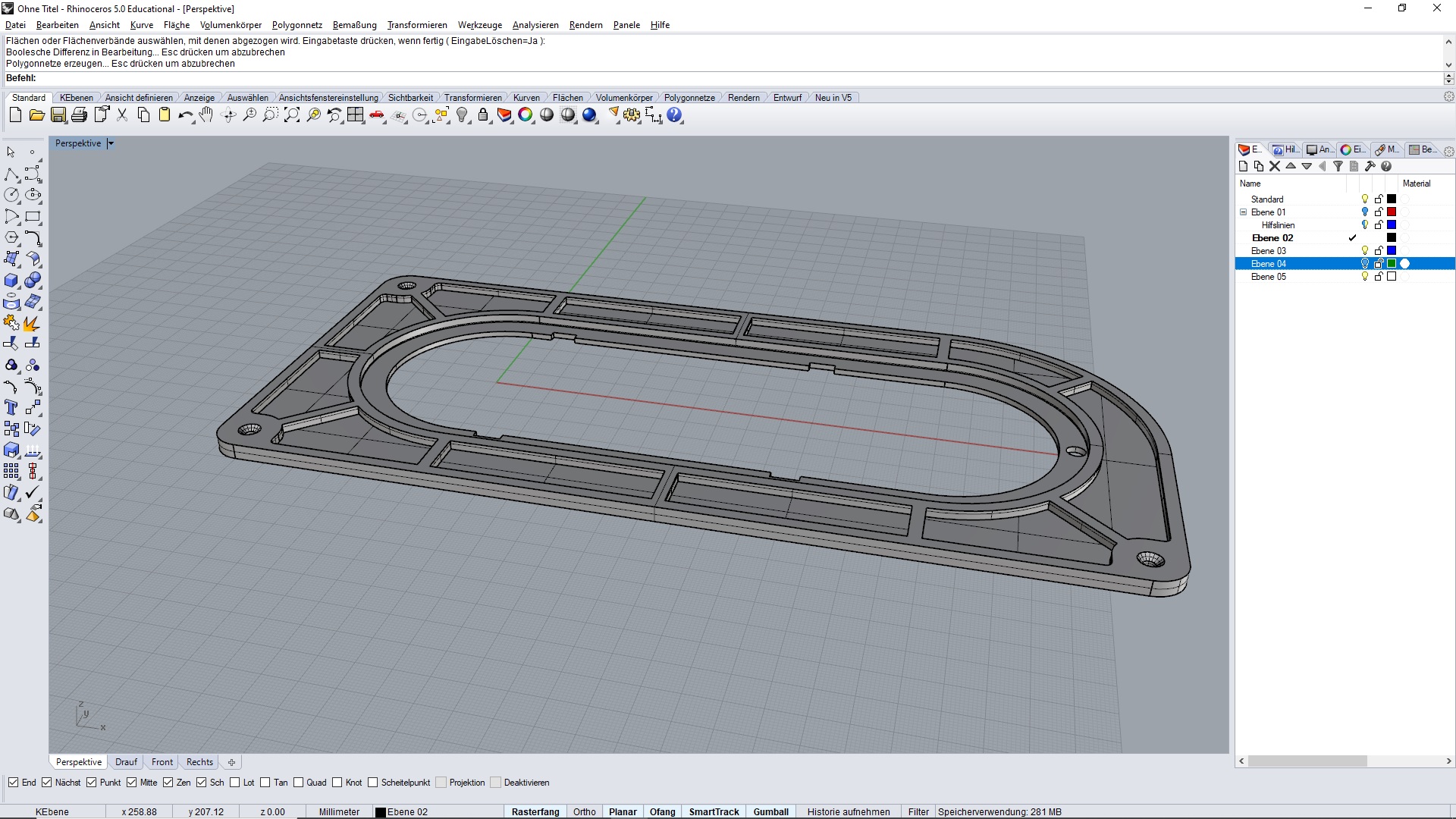Switch to the Drauf viewport tab
1456x819 pixels.
[x=126, y=762]
